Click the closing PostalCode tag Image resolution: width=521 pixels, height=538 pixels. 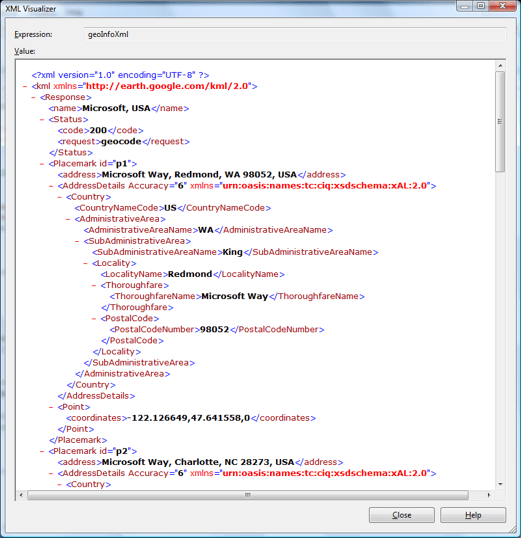[x=132, y=341]
